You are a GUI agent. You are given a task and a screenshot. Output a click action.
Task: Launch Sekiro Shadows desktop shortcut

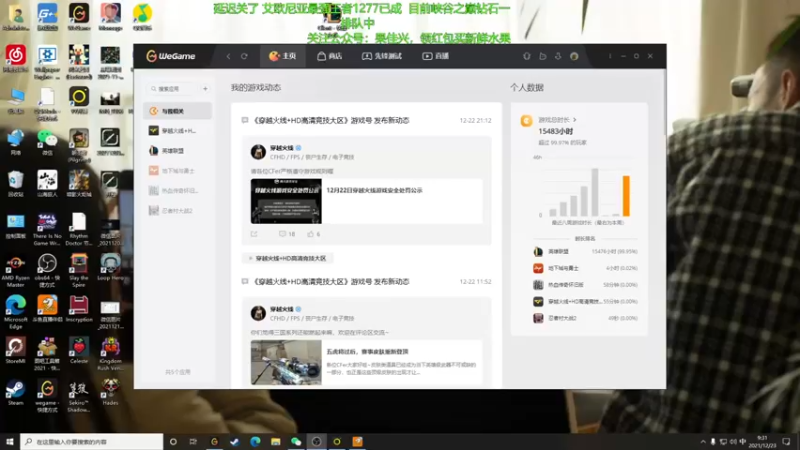(x=79, y=396)
